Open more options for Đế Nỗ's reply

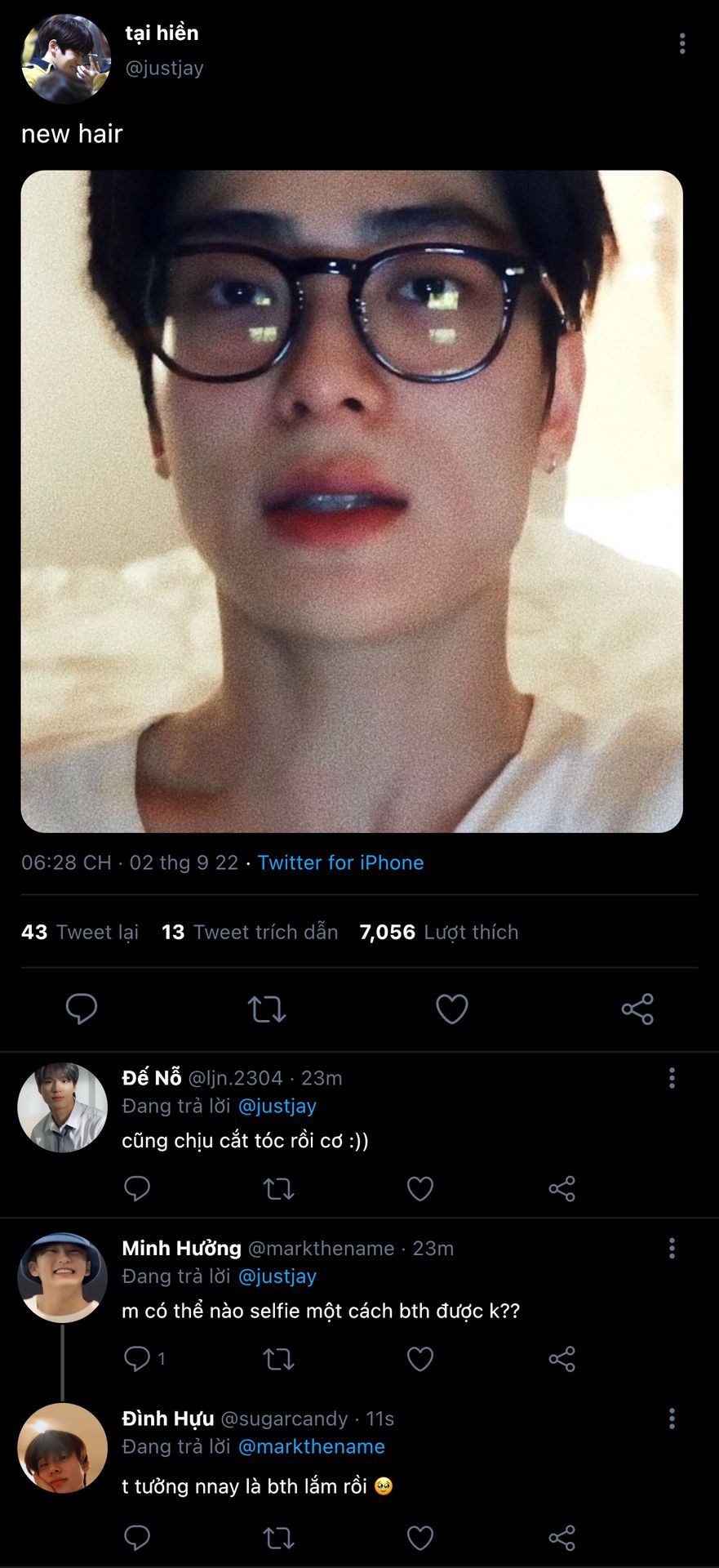(672, 1078)
